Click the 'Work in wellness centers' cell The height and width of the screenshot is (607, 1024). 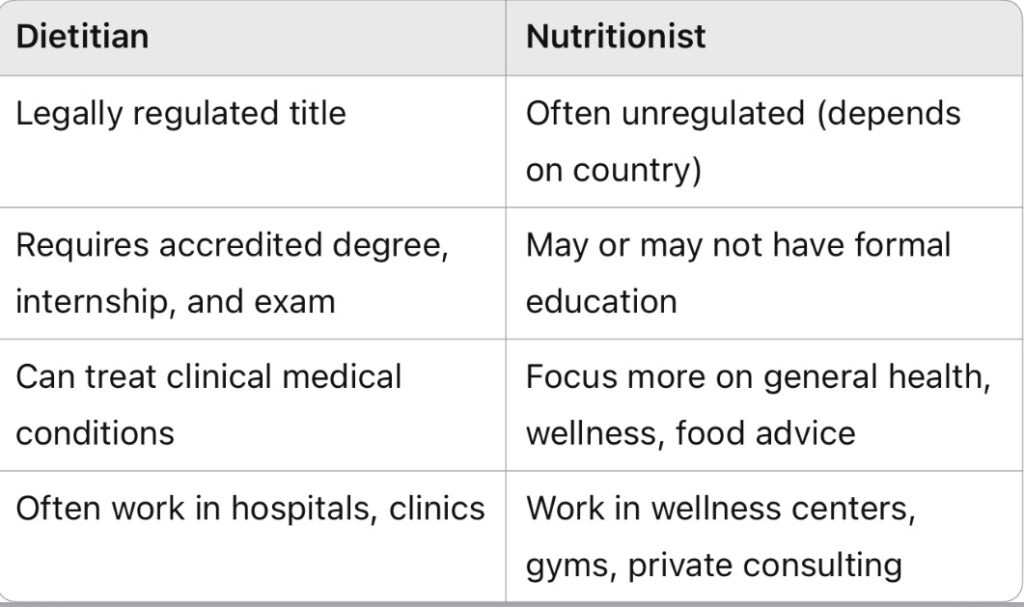click(x=721, y=536)
